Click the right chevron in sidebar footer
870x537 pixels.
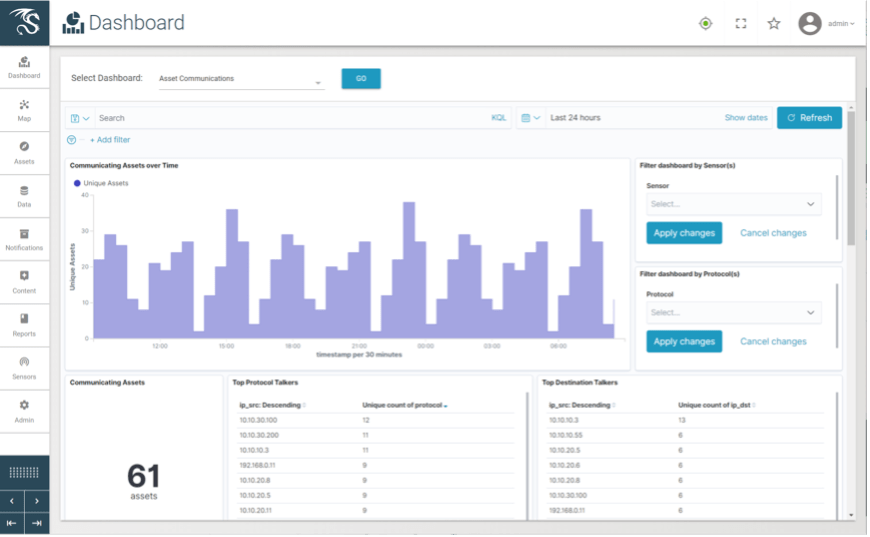click(x=37, y=501)
